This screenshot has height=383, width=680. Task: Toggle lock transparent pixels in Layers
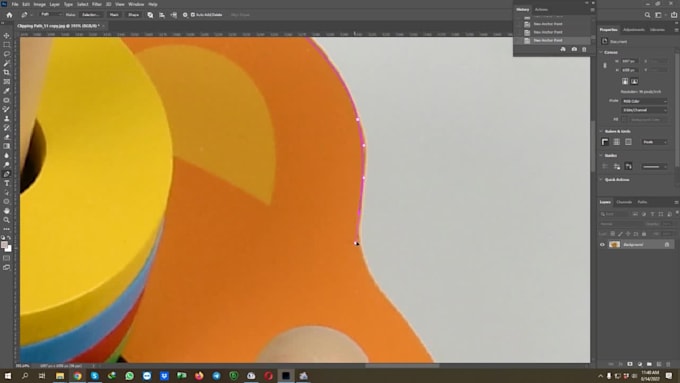point(613,234)
